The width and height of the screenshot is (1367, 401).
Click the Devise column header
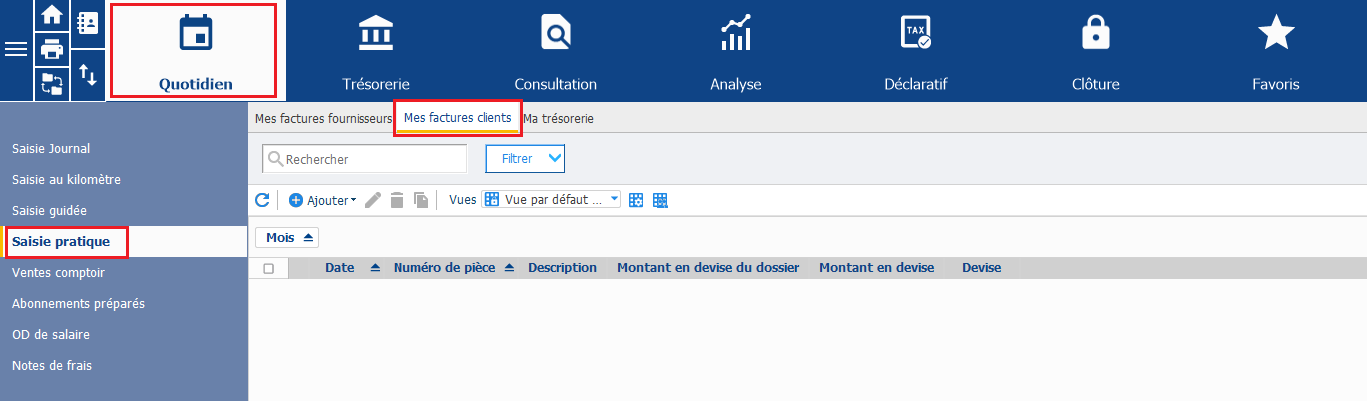(981, 268)
